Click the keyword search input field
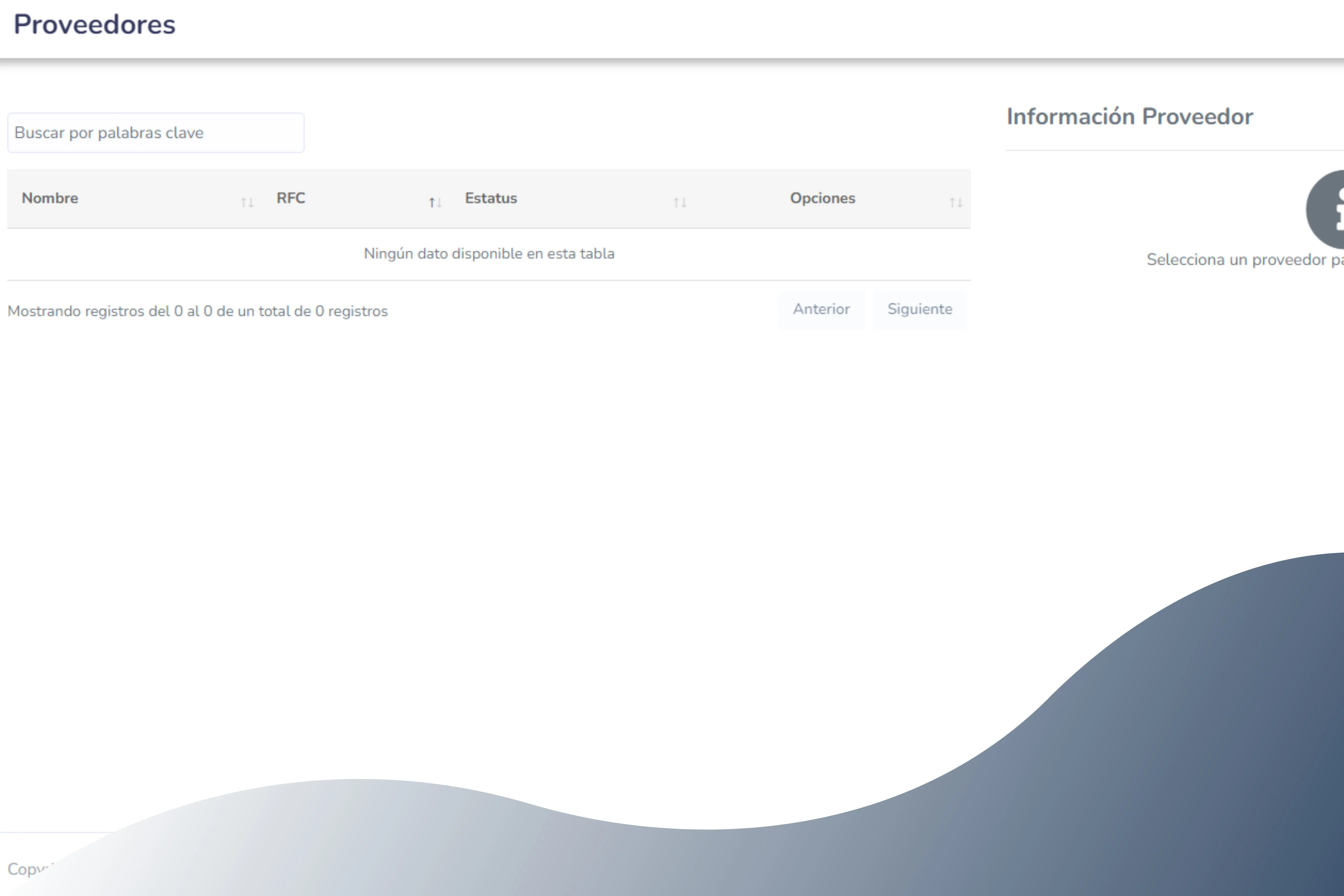Viewport: 1344px width, 896px height. (x=155, y=133)
